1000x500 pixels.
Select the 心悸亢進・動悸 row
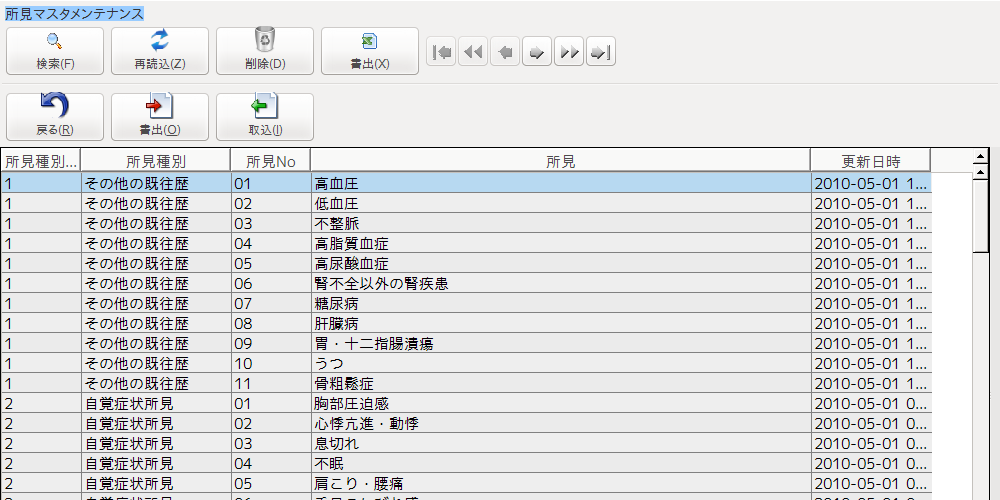pos(466,423)
